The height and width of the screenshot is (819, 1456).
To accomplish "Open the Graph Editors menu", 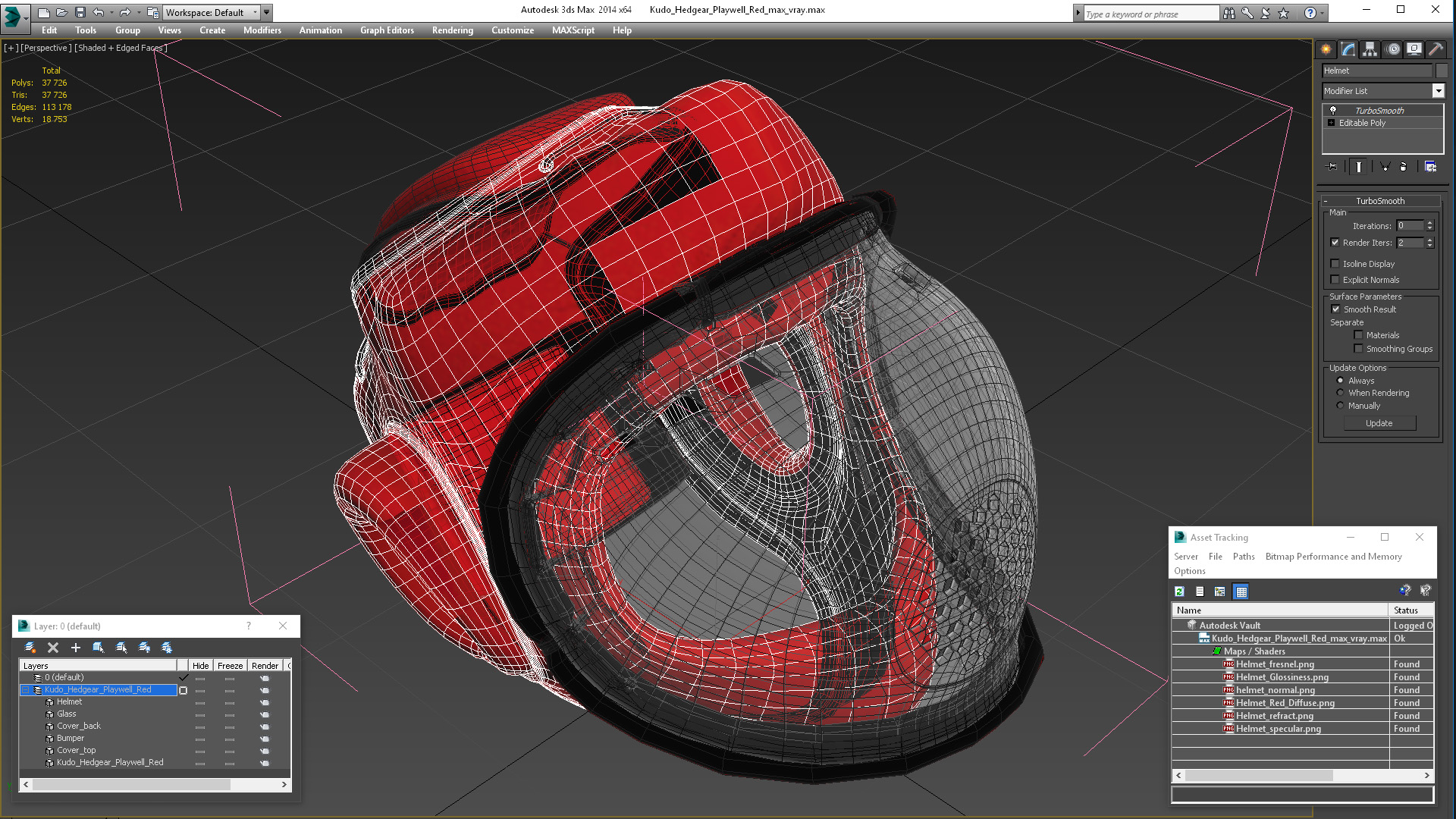I will [x=387, y=30].
